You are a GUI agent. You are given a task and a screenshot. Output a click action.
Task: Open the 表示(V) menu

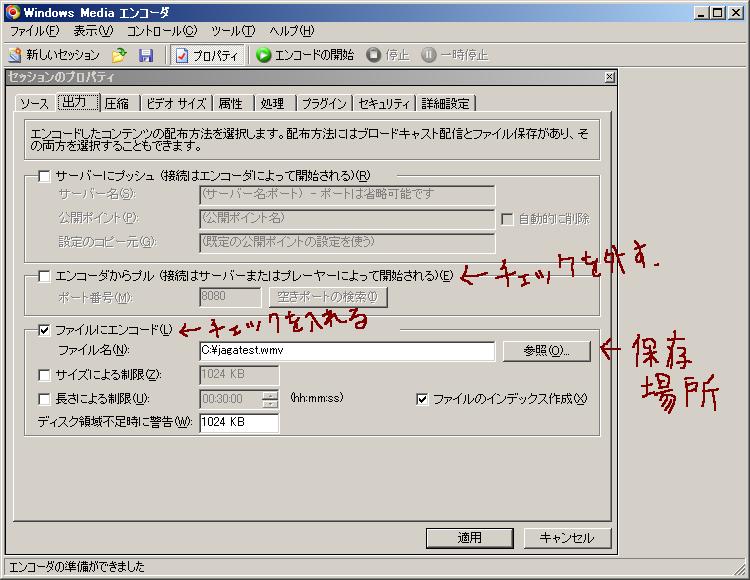(x=93, y=31)
